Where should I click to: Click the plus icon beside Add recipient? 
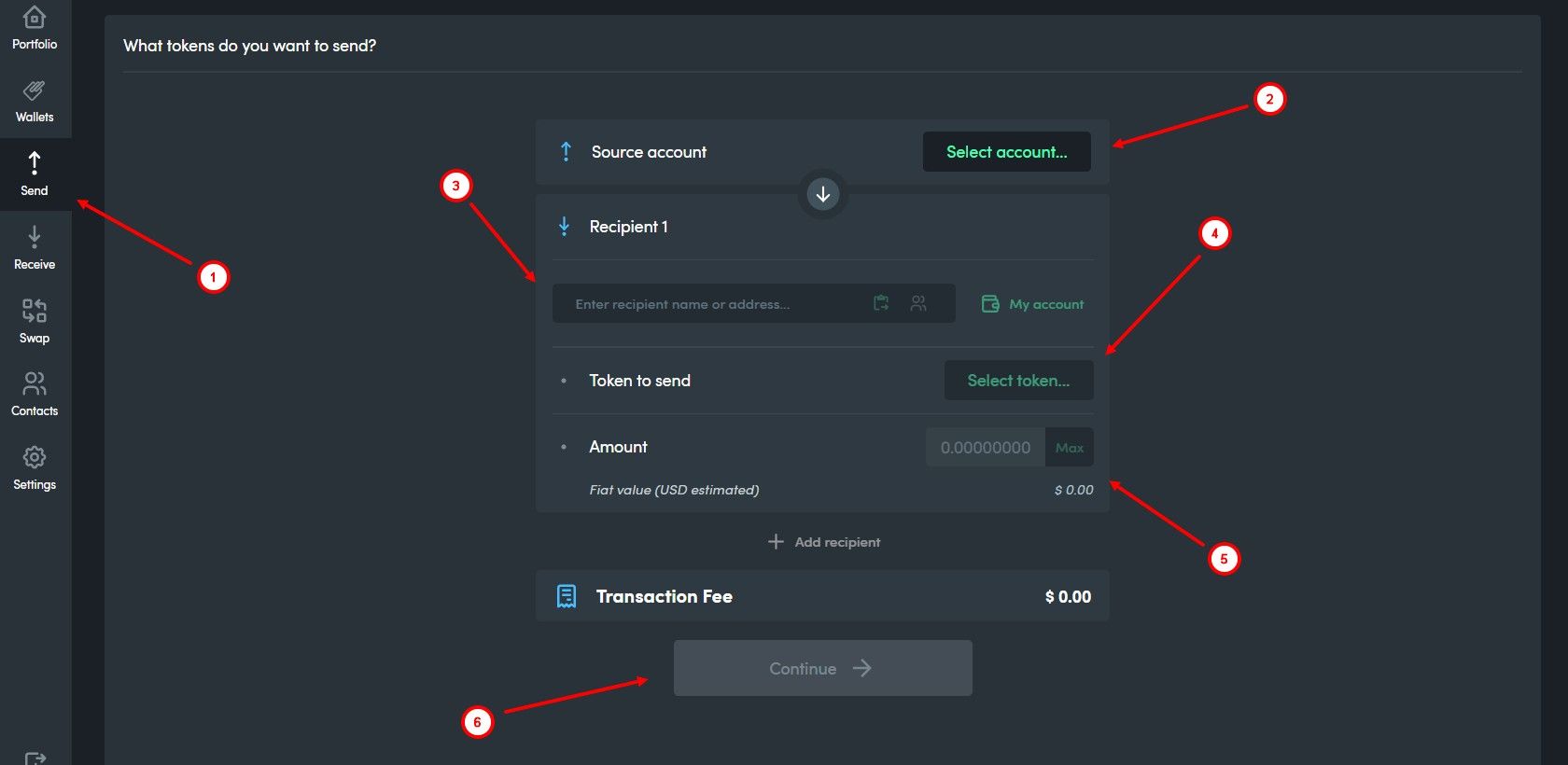[x=776, y=541]
